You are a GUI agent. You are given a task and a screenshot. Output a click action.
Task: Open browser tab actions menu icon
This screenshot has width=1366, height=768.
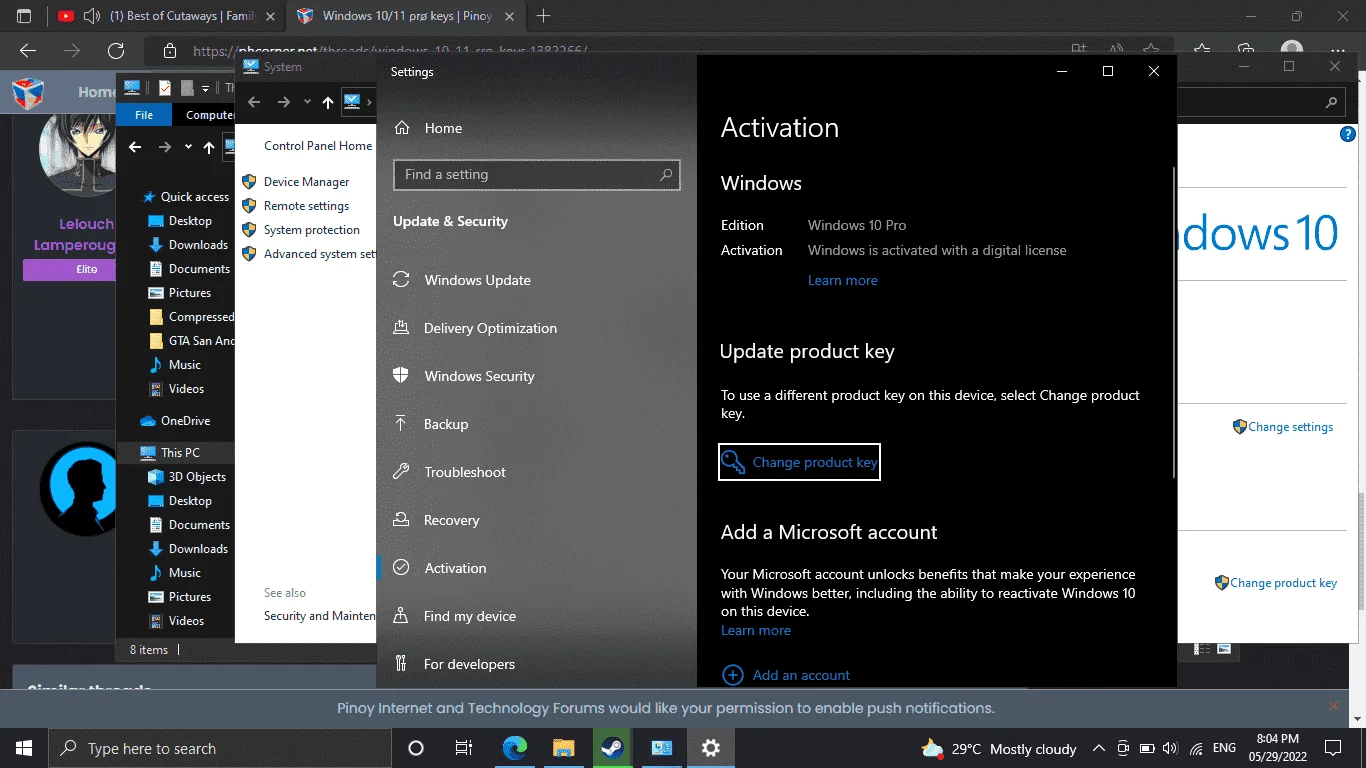click(24, 16)
